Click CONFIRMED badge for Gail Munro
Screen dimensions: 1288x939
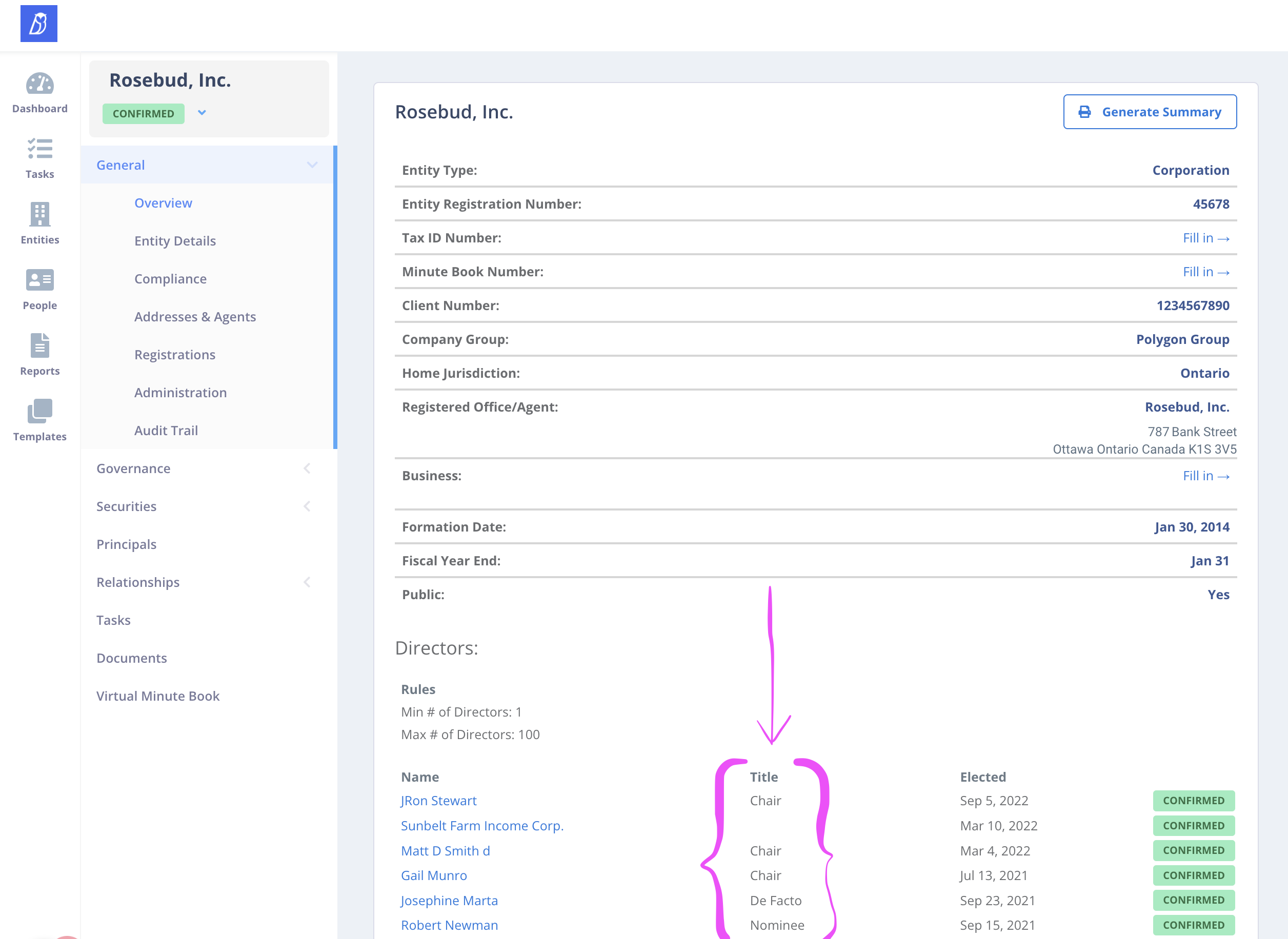(1194, 875)
